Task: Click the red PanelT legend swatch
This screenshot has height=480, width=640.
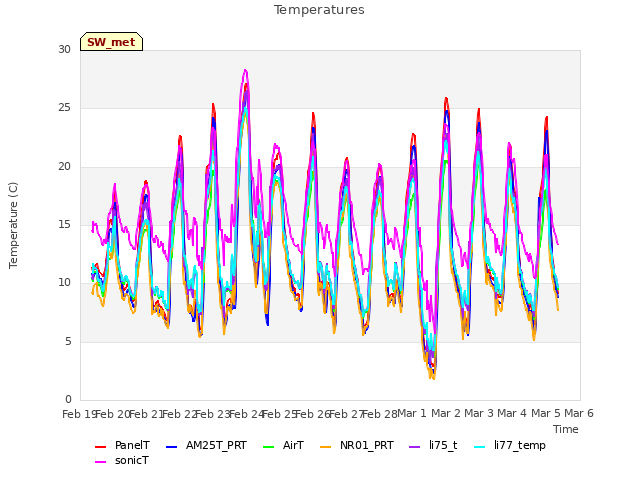Action: tap(100, 447)
